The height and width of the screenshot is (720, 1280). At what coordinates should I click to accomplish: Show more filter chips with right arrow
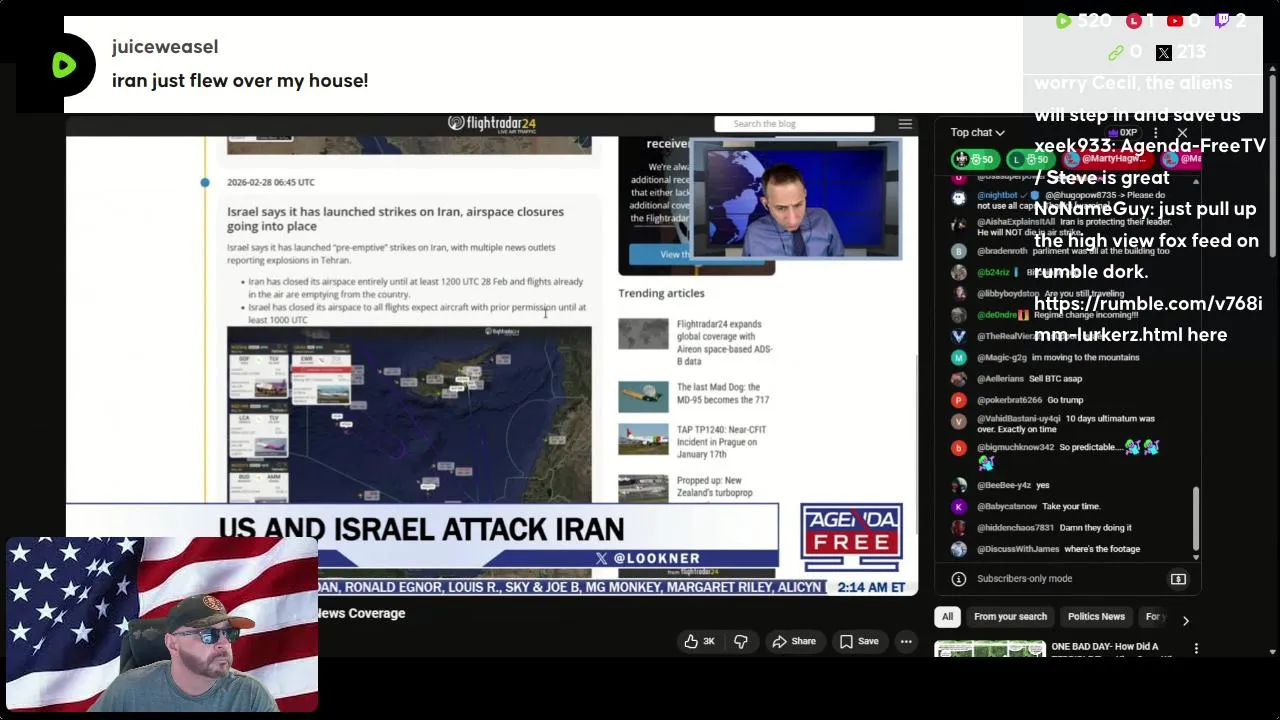(x=1185, y=620)
